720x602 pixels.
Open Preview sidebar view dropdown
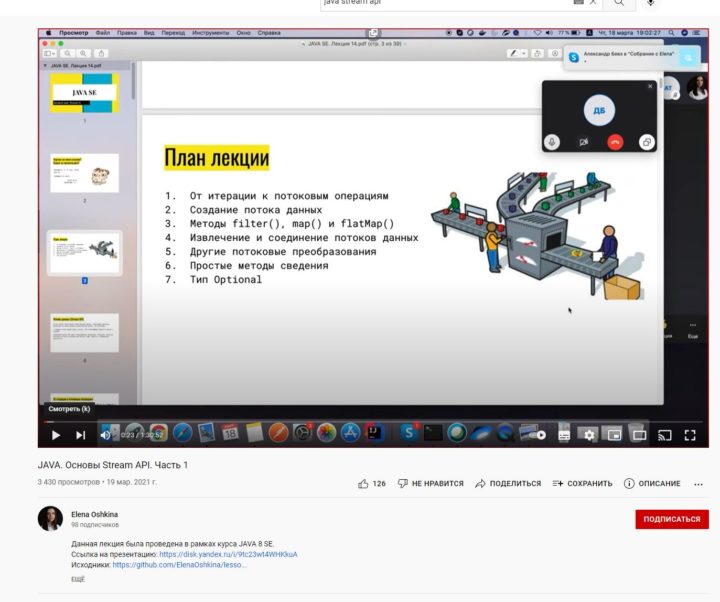50,53
